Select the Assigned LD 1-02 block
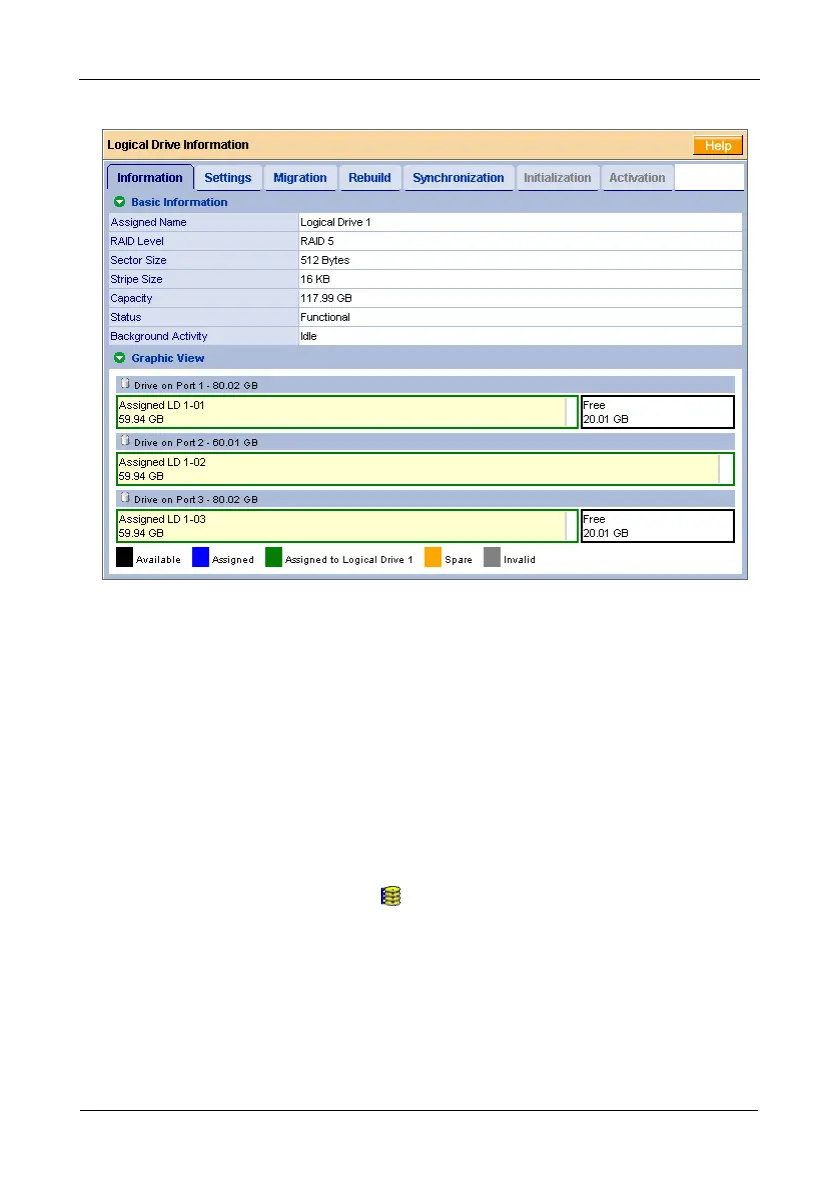 tap(425, 469)
